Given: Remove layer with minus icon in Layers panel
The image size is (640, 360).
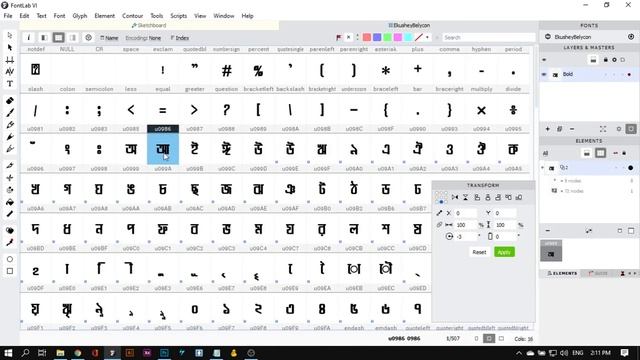Looking at the screenshot, I should (x=572, y=129).
